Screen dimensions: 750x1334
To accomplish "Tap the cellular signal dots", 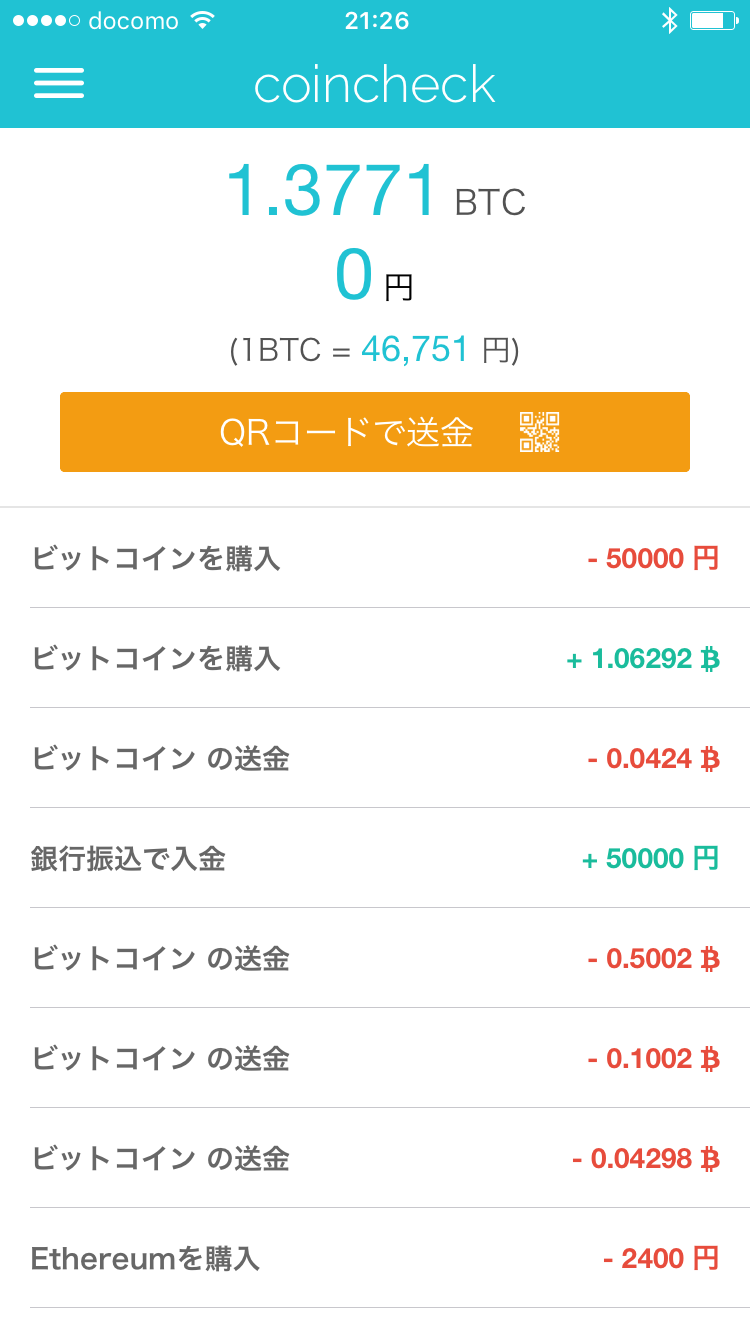I will (x=46, y=21).
